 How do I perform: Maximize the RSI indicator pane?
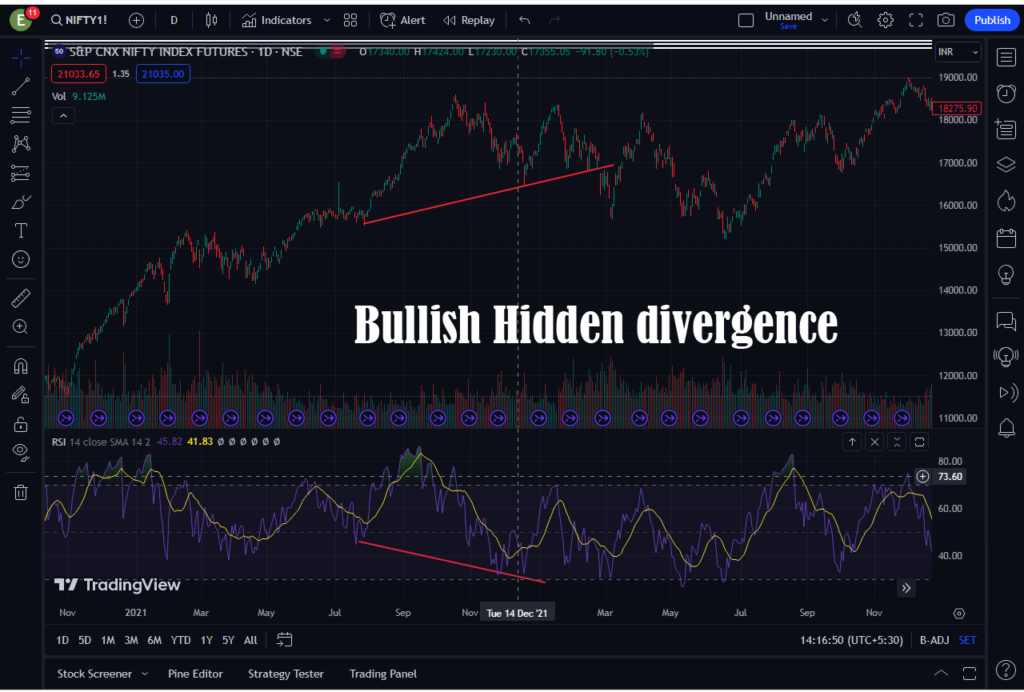click(920, 442)
